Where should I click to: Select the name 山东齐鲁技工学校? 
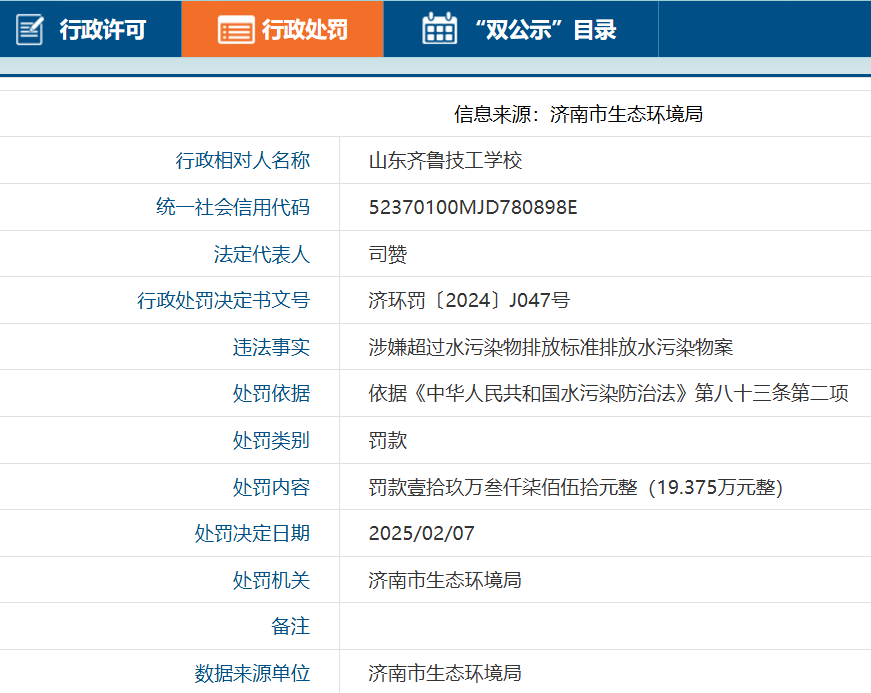(445, 160)
